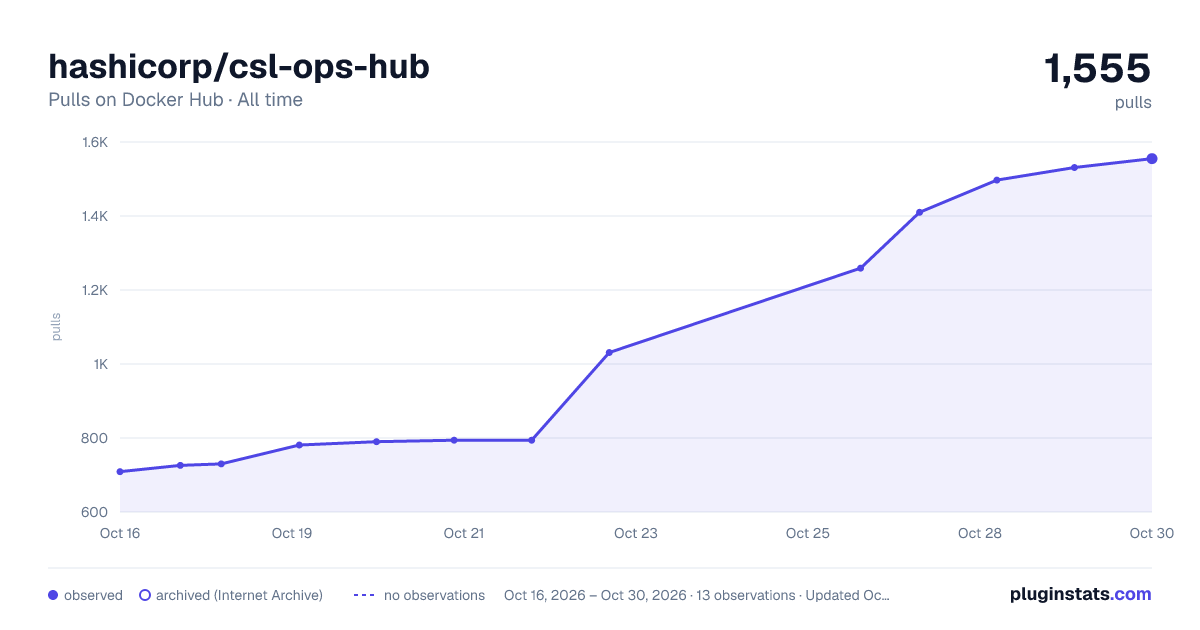Click the large final data point on Oct 30
This screenshot has height=630, width=1200.
[x=1152, y=158]
